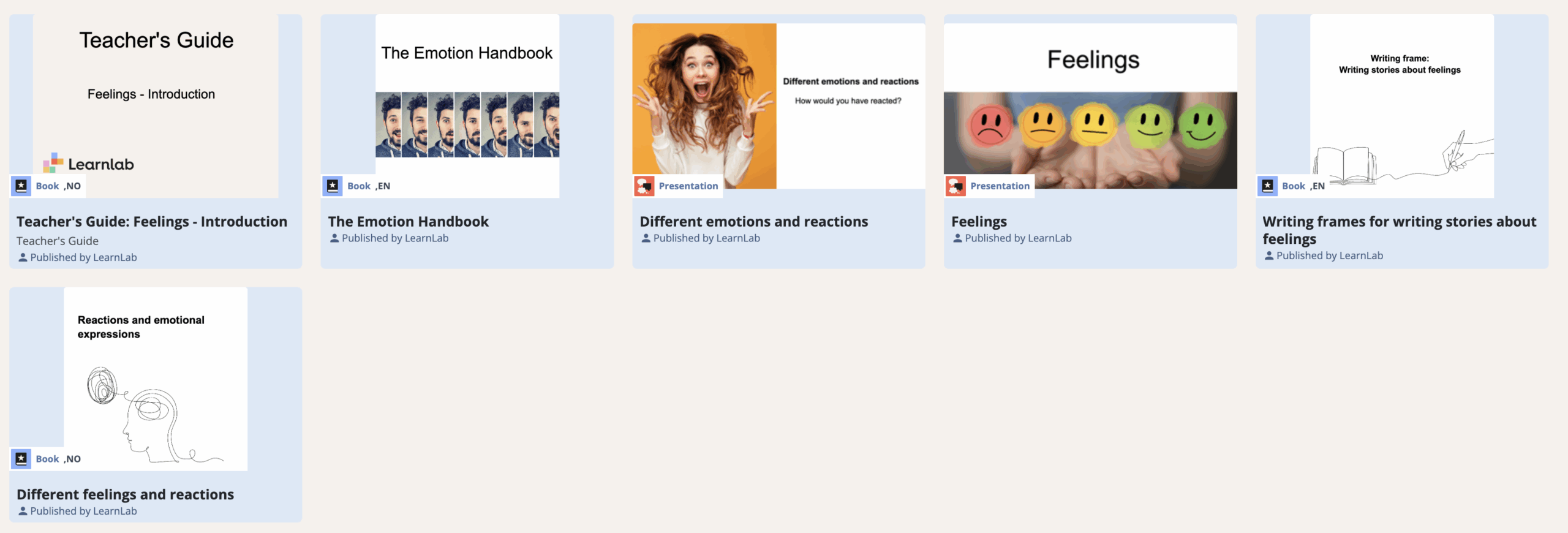The image size is (1568, 533).
Task: Open Teacher's Guide: Feelings - Introduction title
Action: coord(151,221)
